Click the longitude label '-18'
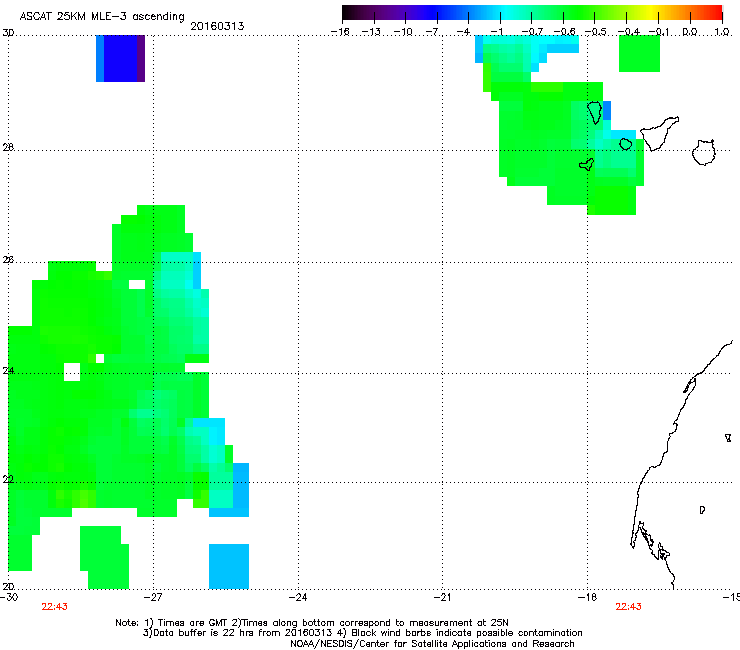 point(588,597)
